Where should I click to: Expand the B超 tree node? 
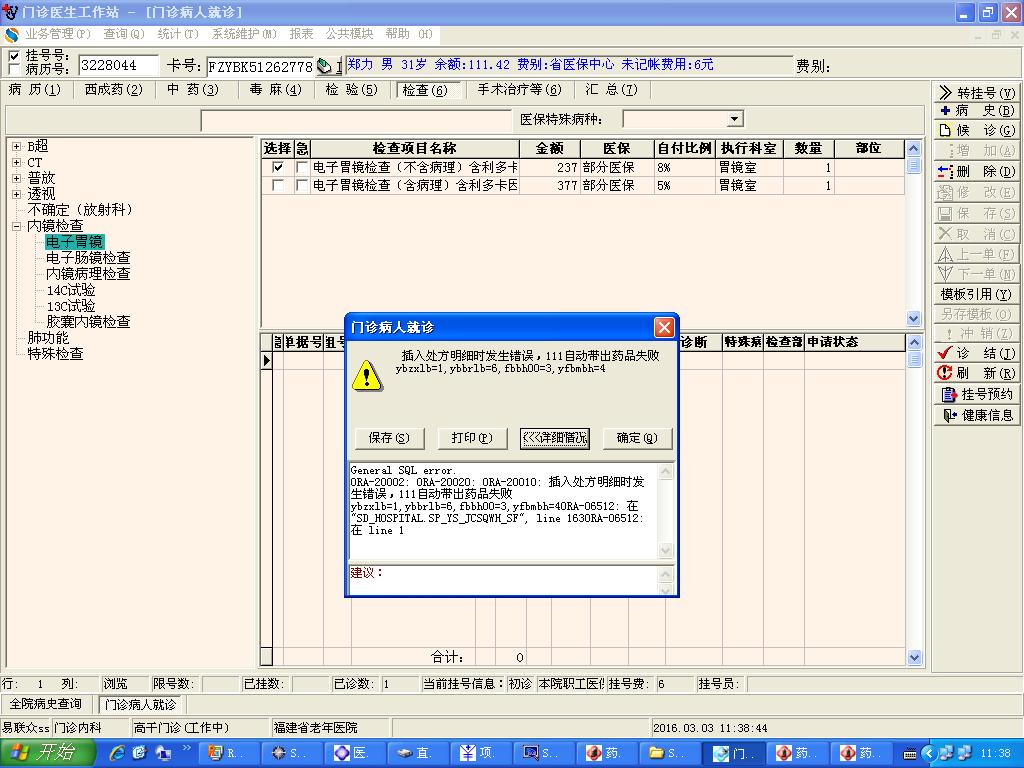click(16, 146)
